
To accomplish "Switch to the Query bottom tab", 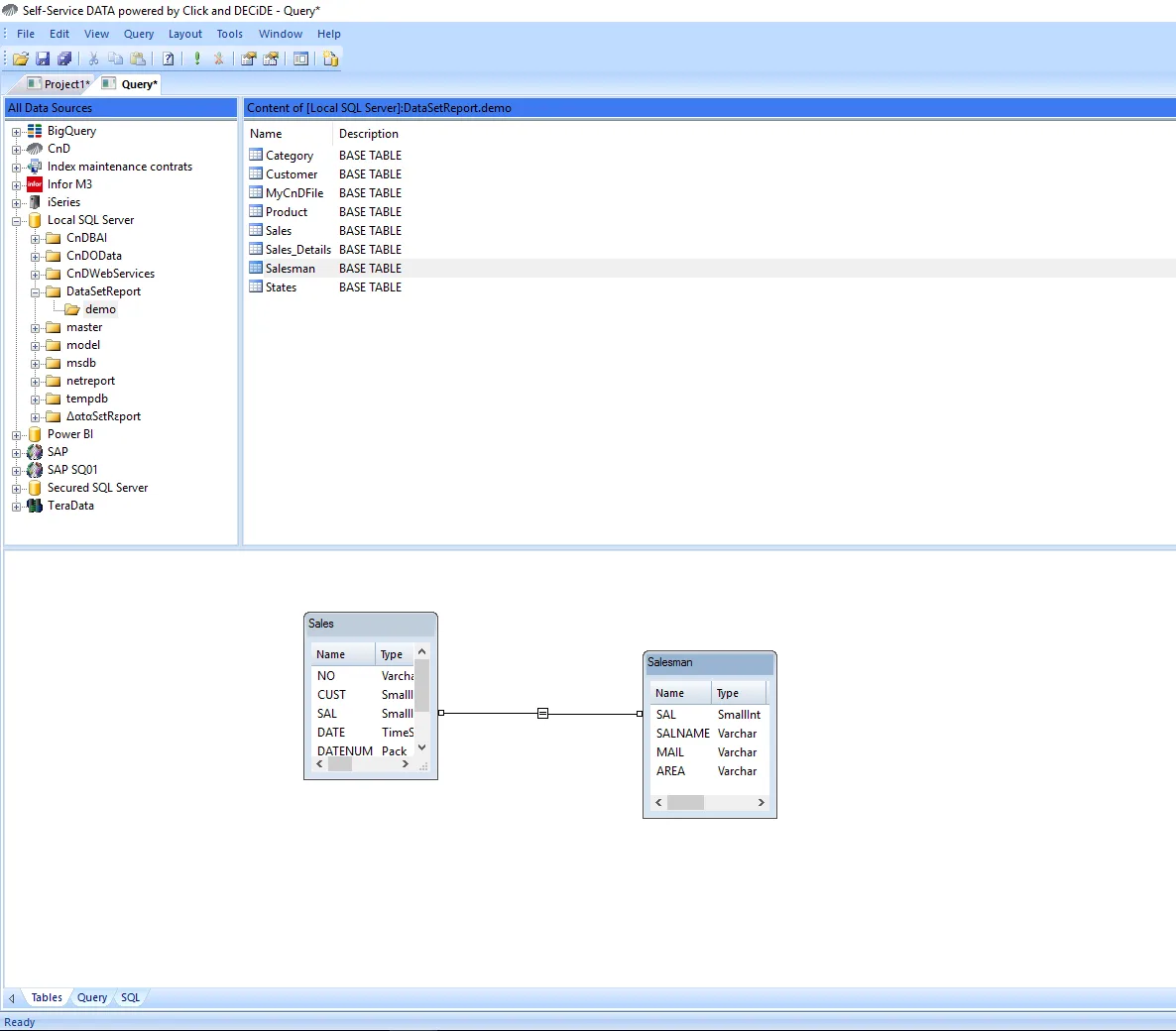I will (92, 997).
